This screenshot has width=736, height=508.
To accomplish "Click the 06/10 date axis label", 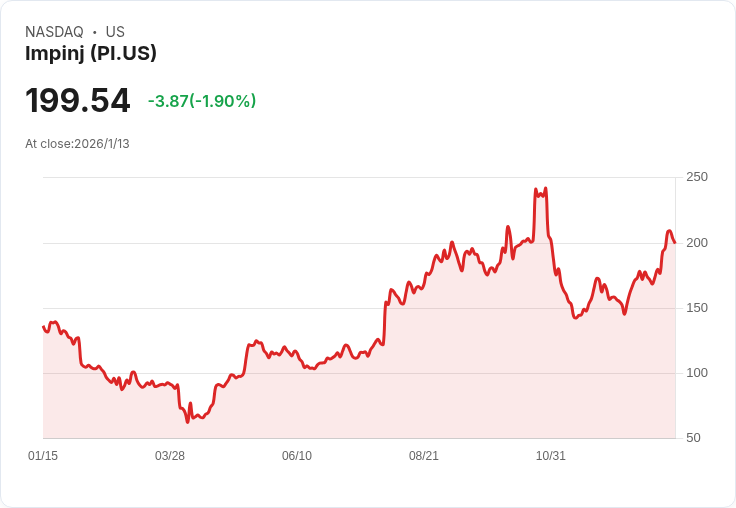I will pyautogui.click(x=297, y=456).
